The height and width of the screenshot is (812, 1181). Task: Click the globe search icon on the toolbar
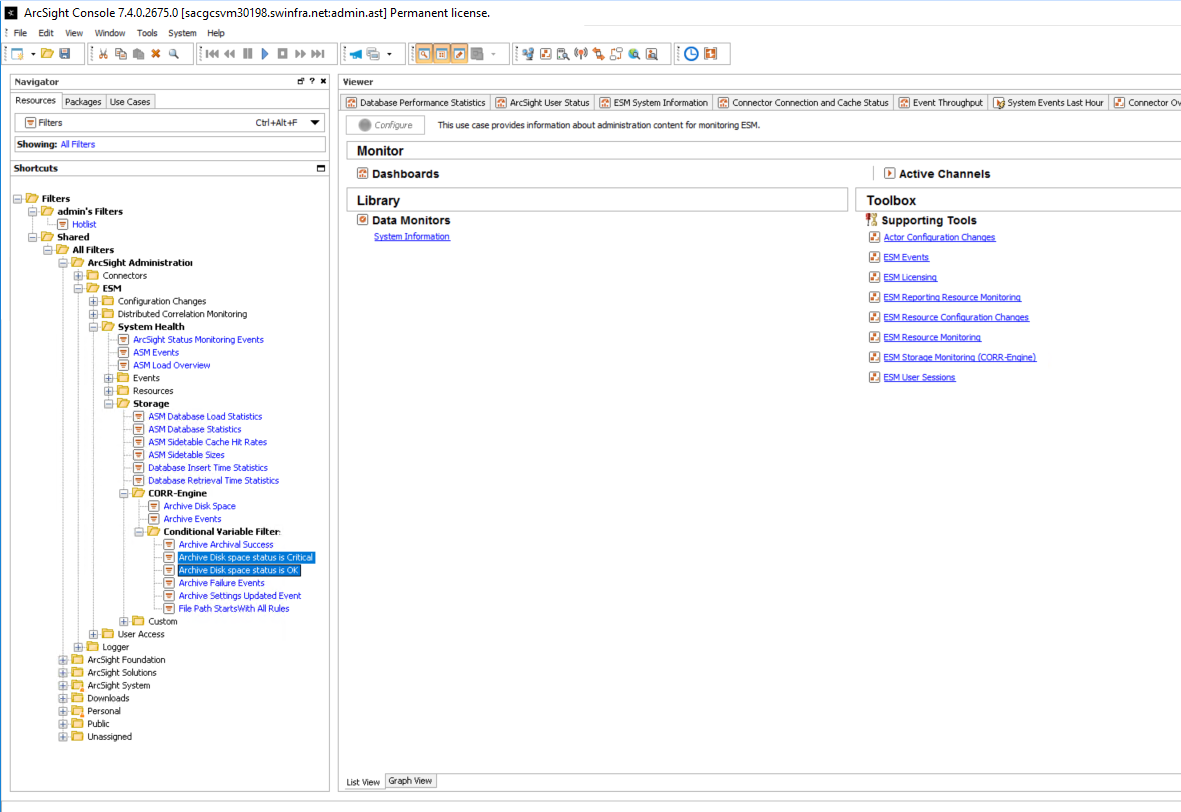(634, 54)
